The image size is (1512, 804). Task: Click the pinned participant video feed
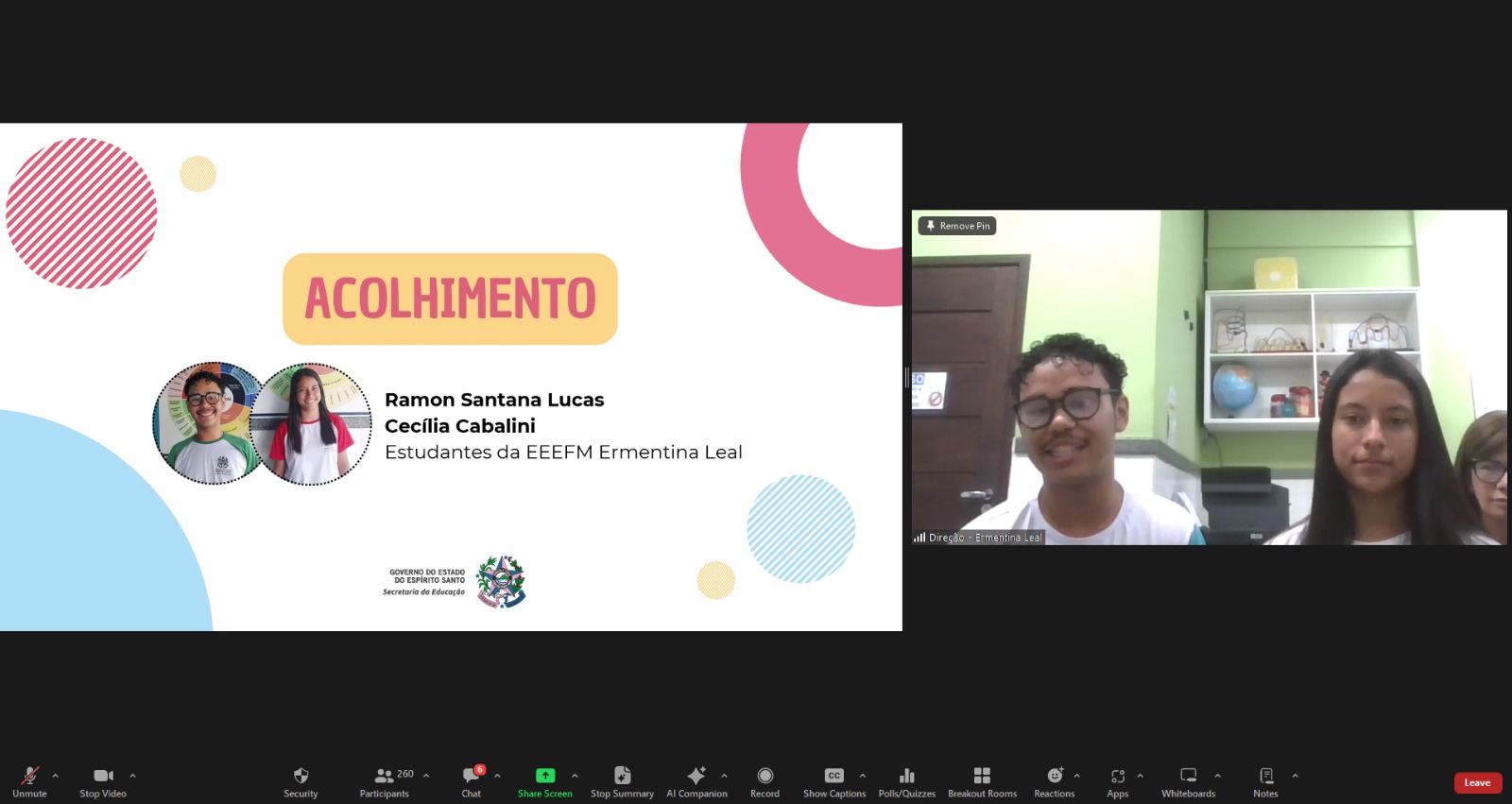pyautogui.click(x=1210, y=377)
